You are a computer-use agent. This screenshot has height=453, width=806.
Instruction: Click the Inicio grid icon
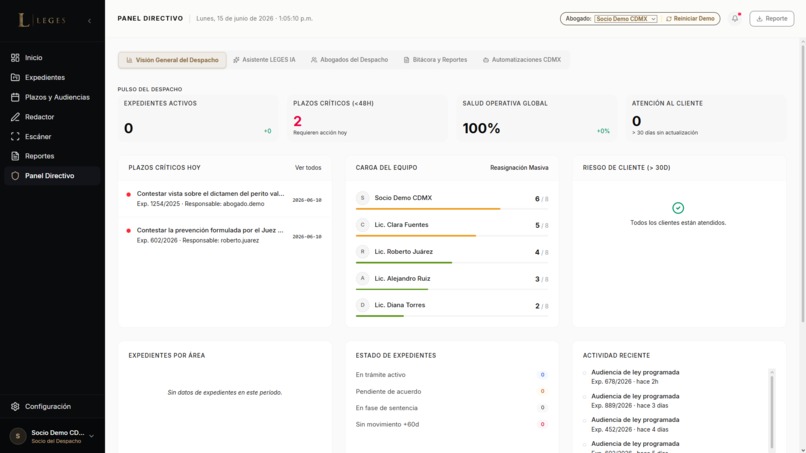pyautogui.click(x=15, y=58)
